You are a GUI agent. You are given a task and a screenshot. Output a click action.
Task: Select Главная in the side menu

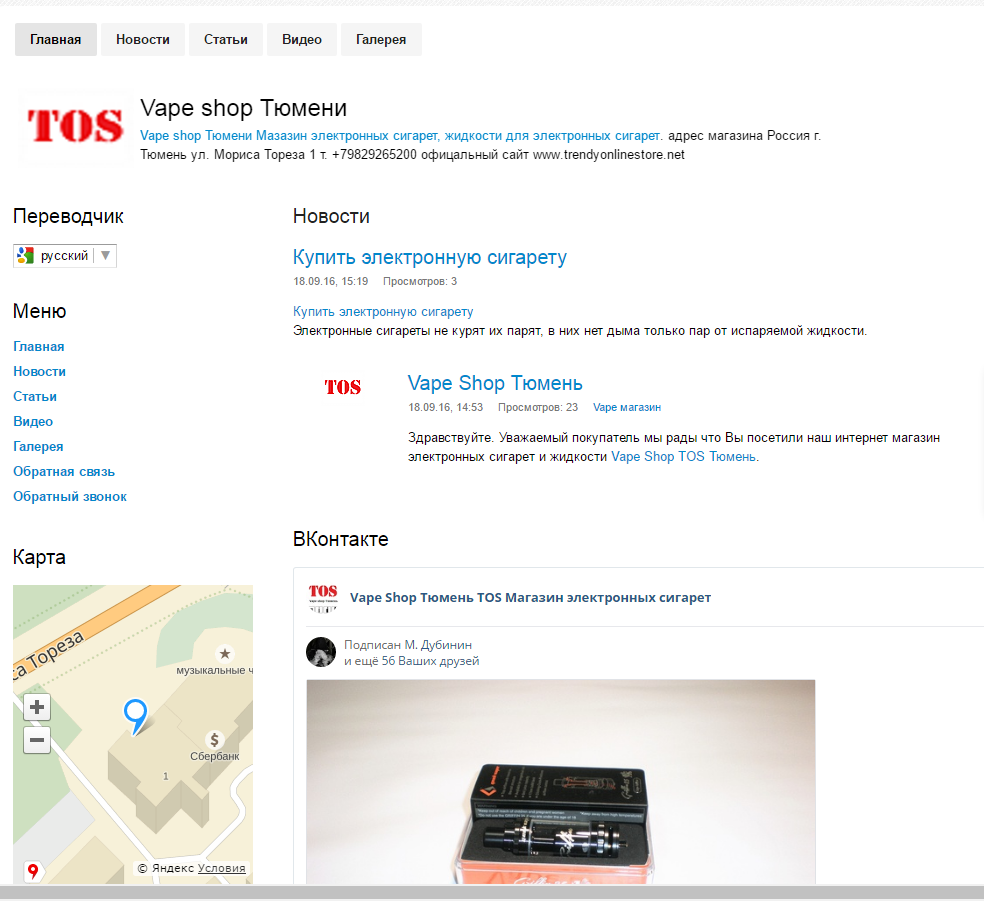(39, 346)
